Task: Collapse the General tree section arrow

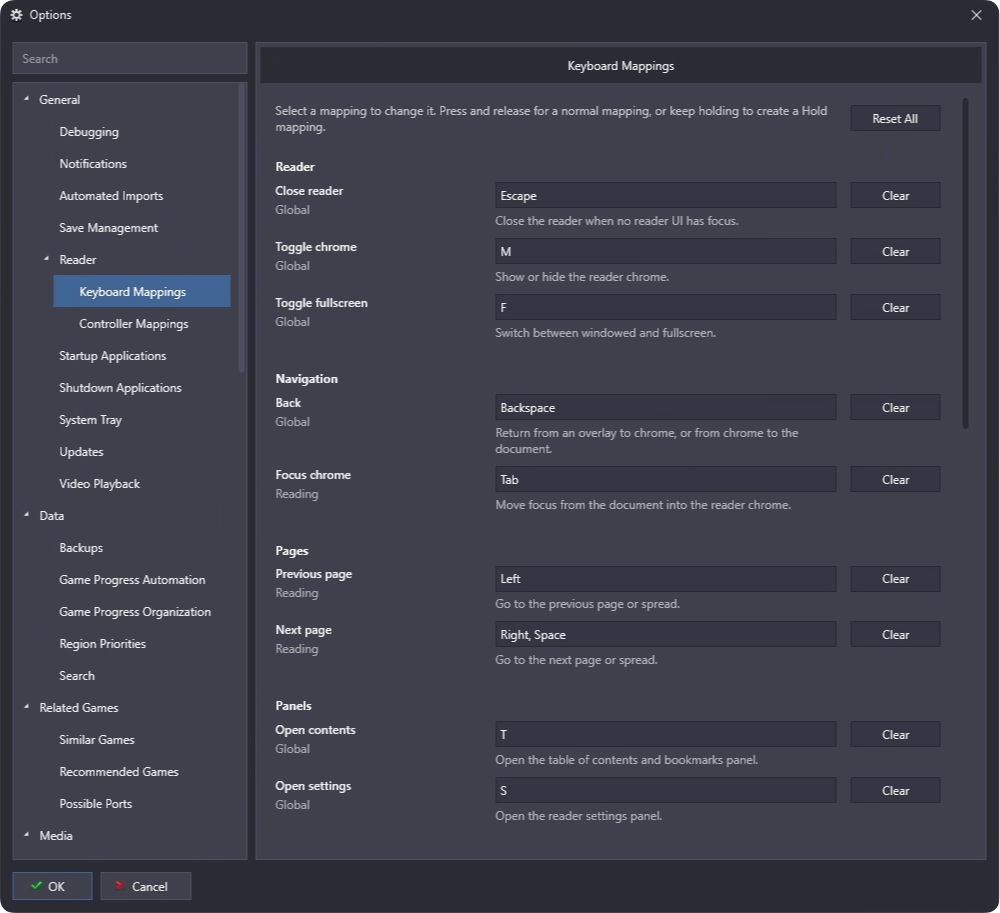Action: (x=26, y=99)
